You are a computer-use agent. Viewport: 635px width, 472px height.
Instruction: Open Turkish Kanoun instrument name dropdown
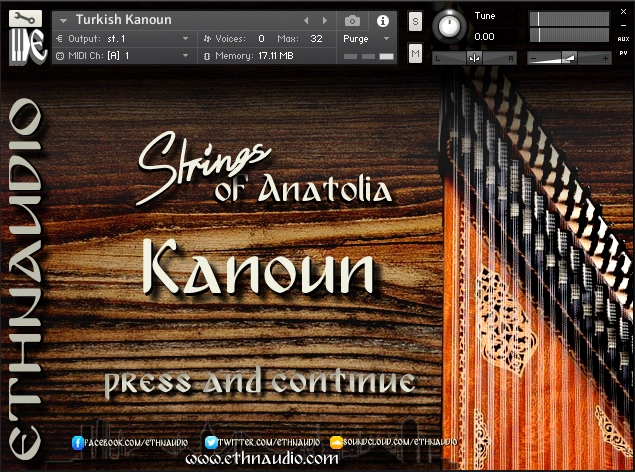(63, 20)
